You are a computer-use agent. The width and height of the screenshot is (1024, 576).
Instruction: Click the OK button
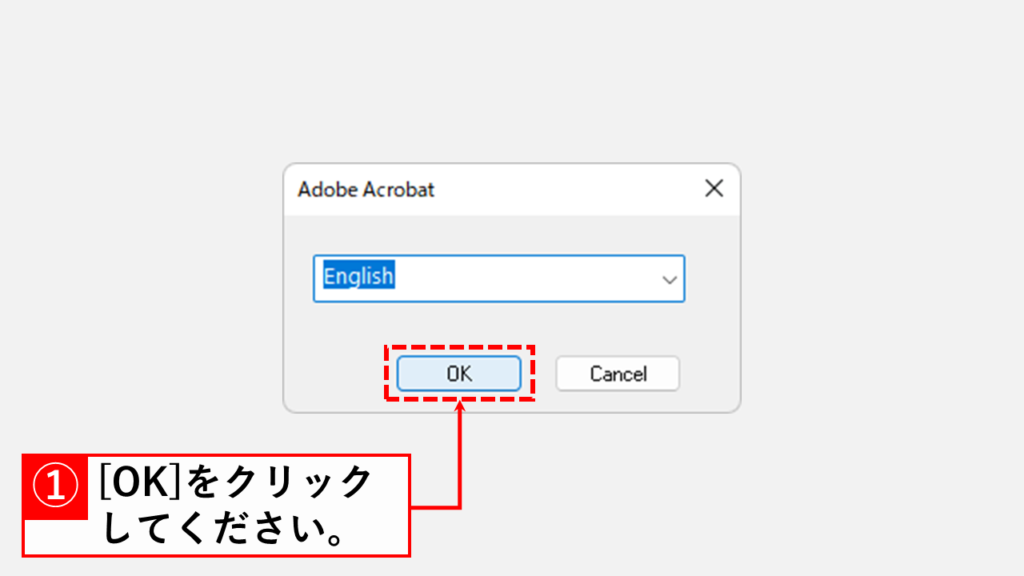(x=459, y=374)
